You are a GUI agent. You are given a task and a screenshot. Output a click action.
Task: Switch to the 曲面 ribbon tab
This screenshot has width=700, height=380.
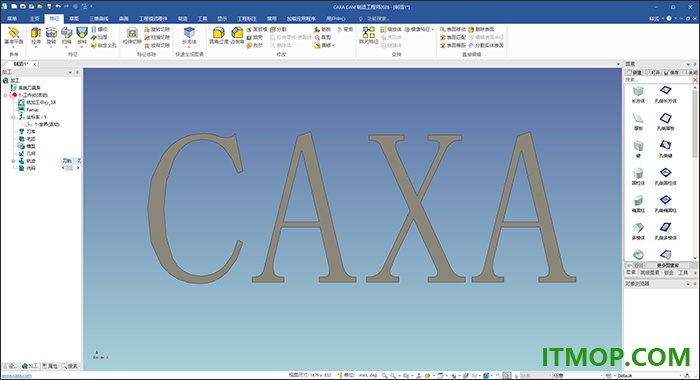pos(124,19)
